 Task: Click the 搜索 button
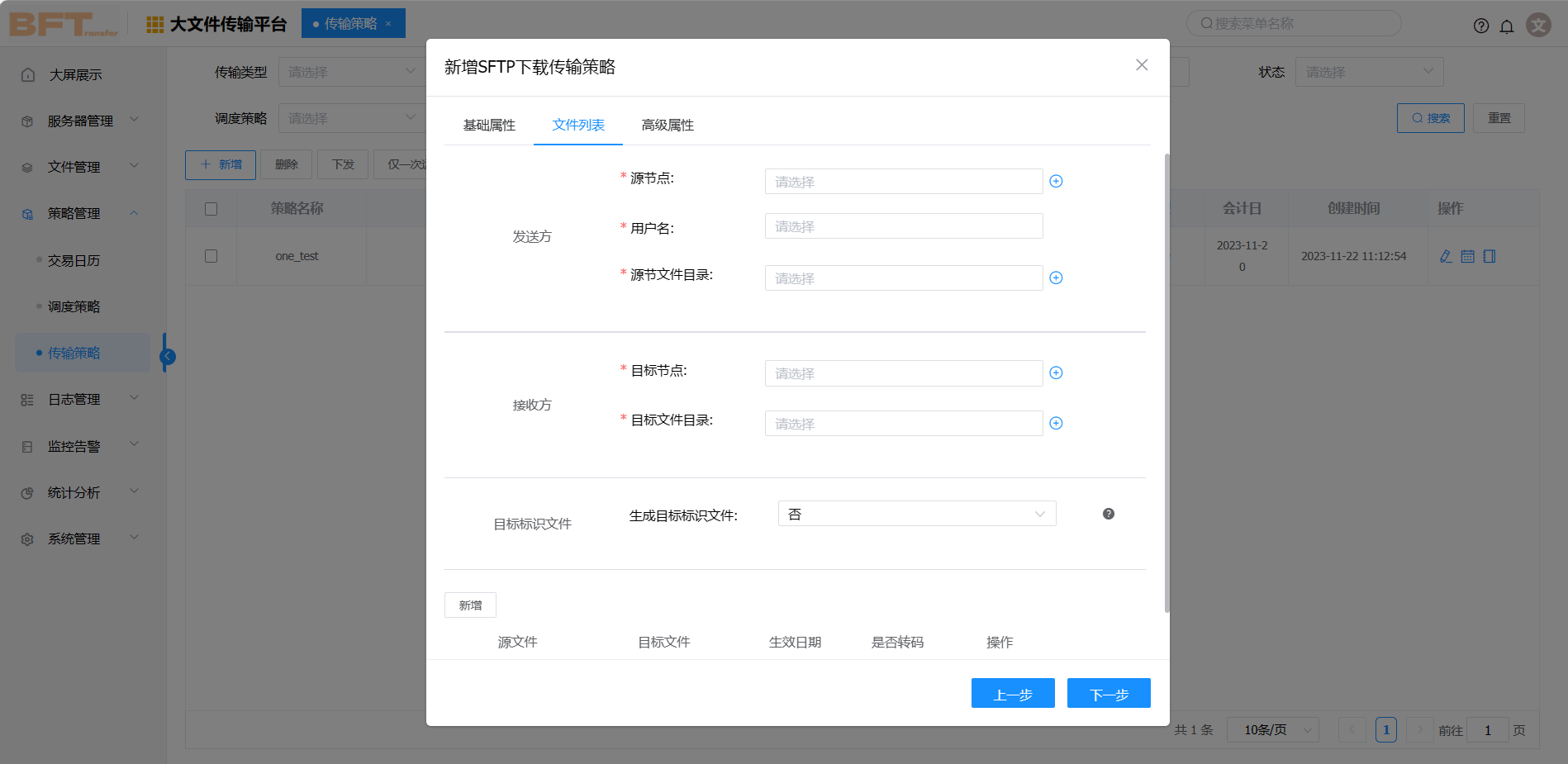point(1431,118)
